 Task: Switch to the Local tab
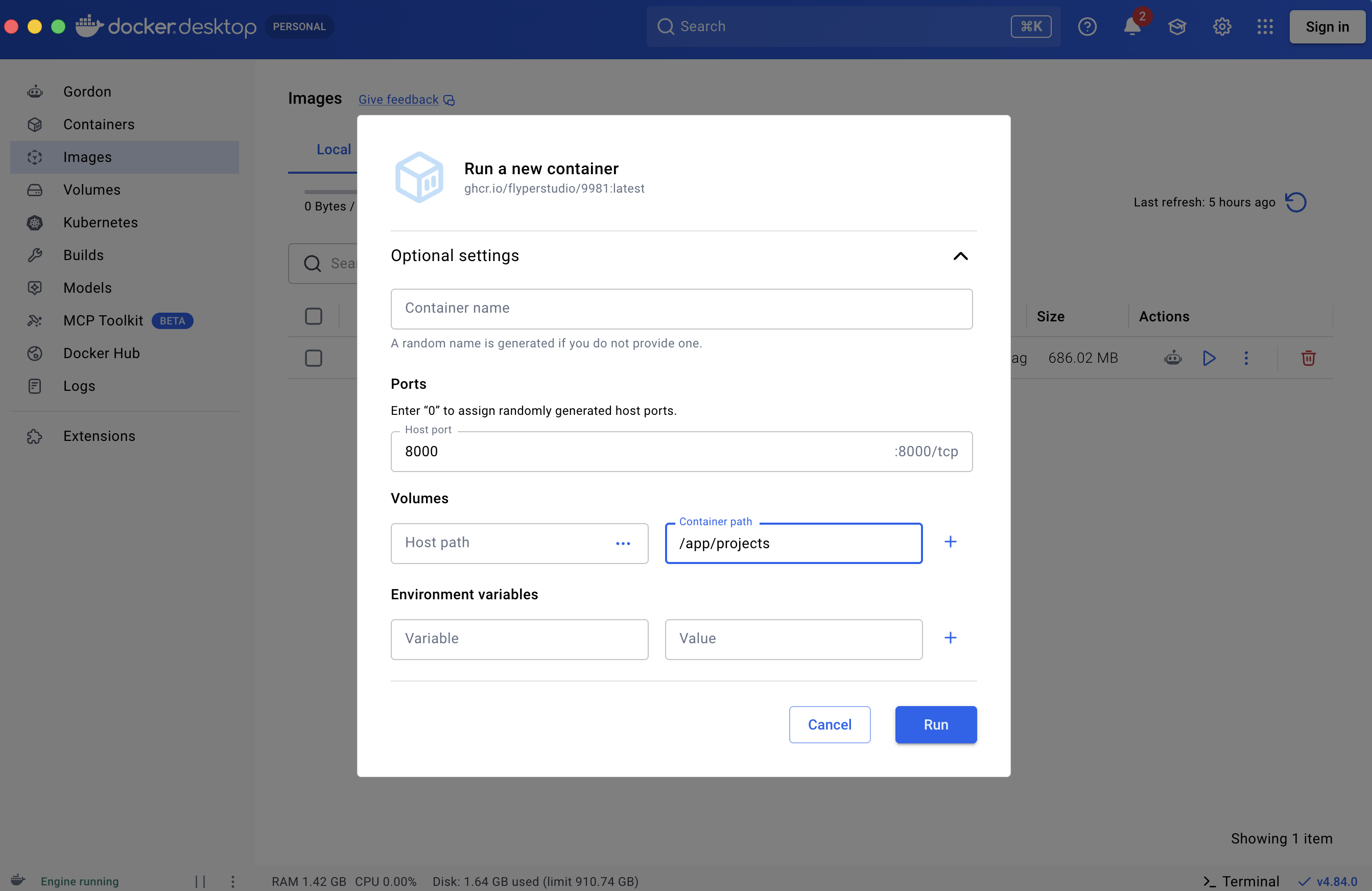click(334, 150)
